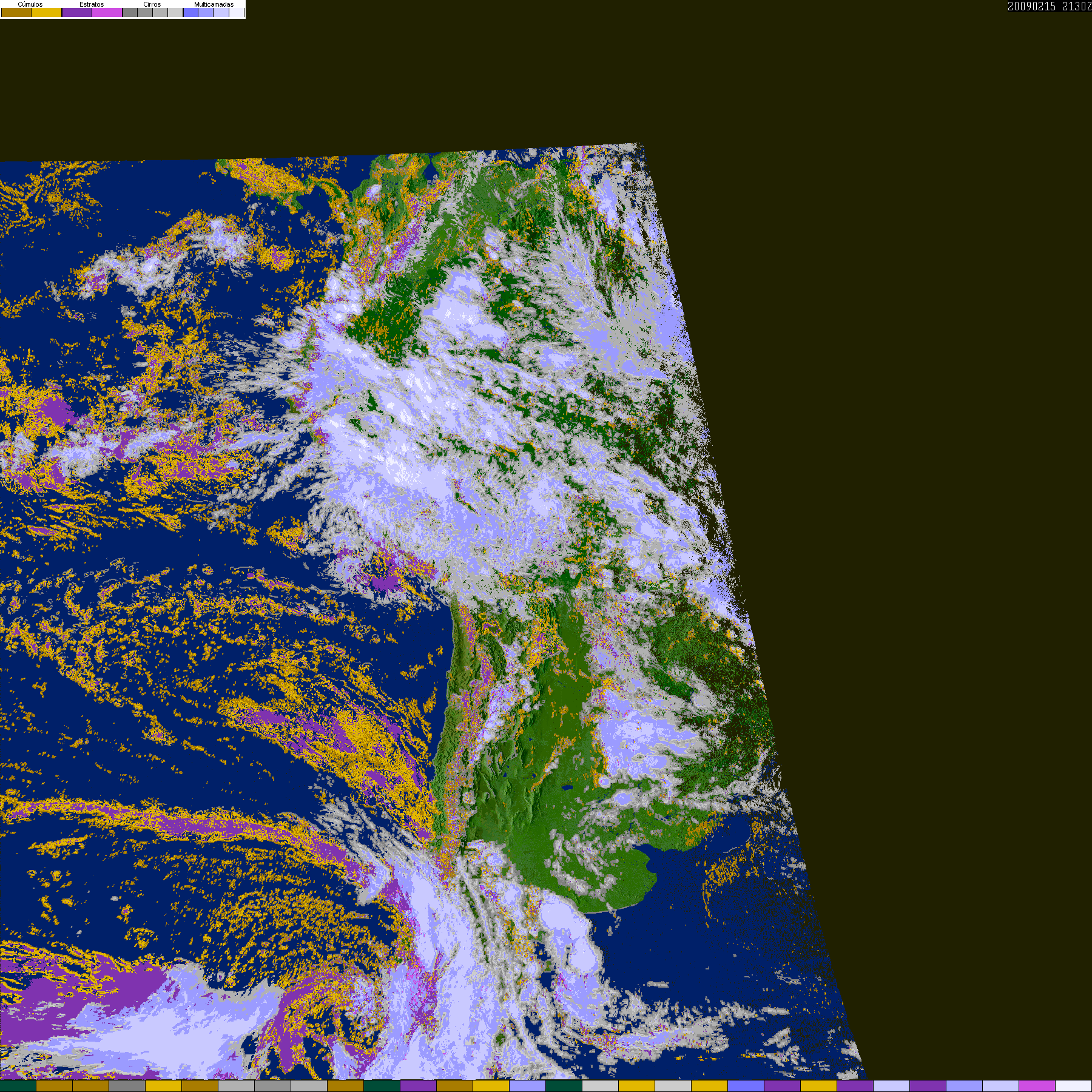Click the Cirros legend label
The height and width of the screenshot is (1092, 1092).
pos(152,4)
